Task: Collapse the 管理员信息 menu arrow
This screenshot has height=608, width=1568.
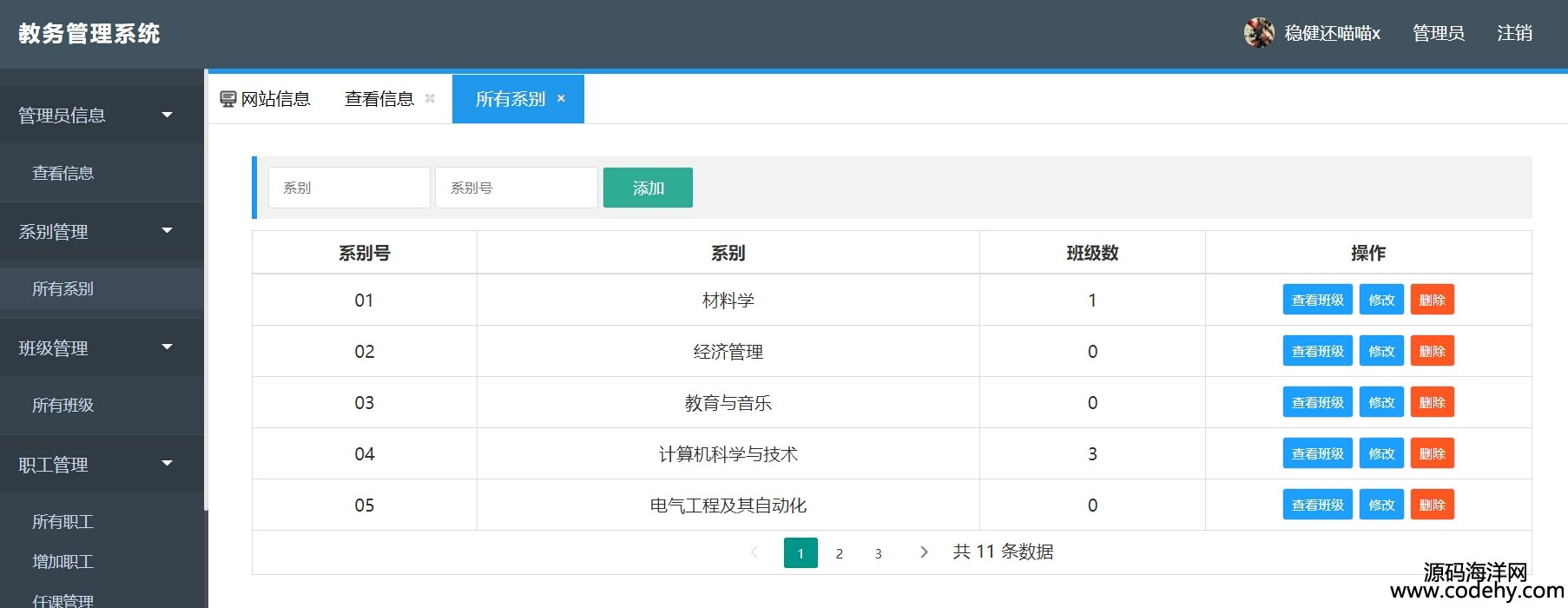Action: (x=168, y=115)
